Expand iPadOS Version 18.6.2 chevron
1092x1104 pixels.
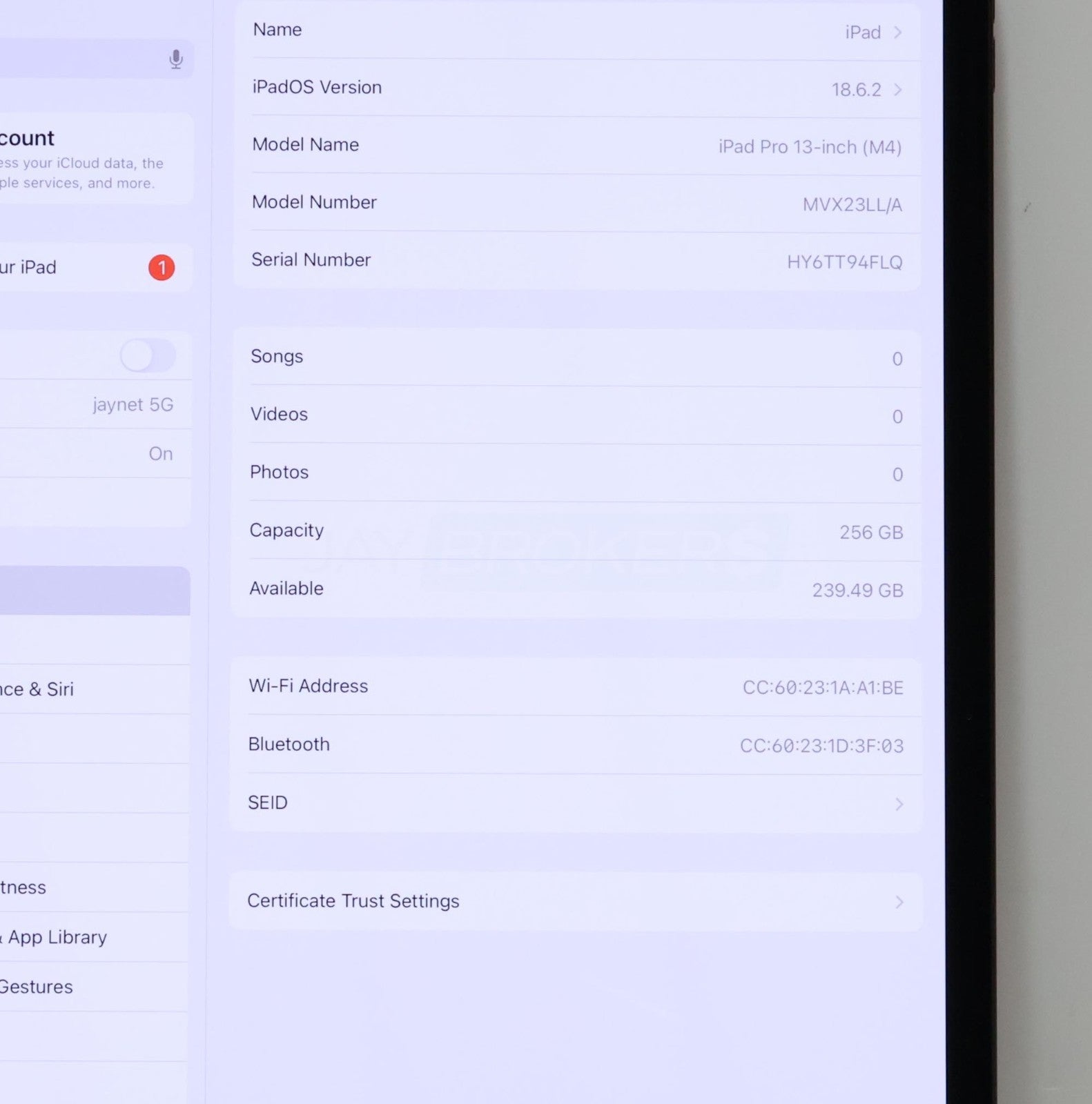coord(897,90)
